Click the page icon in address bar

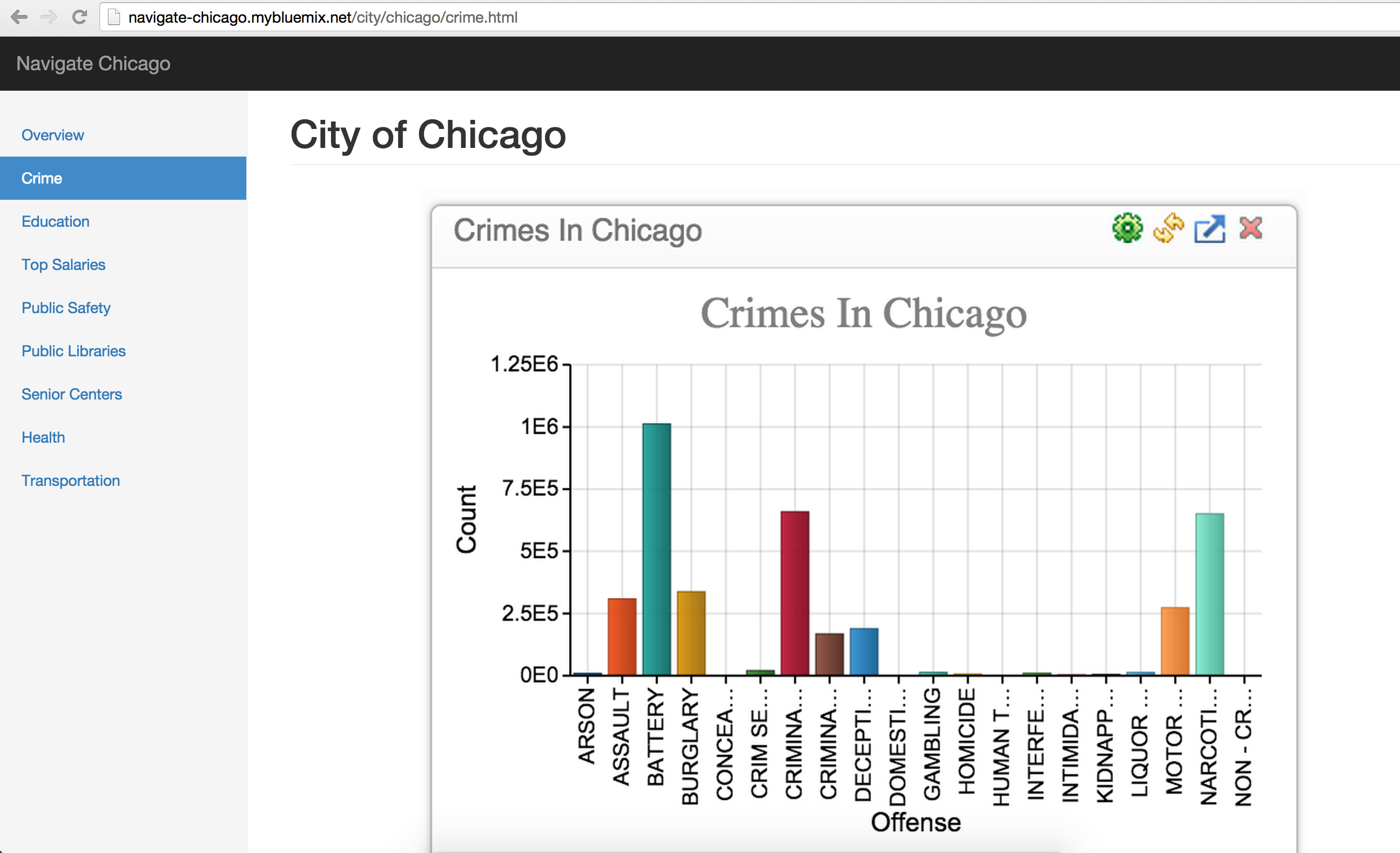114,18
